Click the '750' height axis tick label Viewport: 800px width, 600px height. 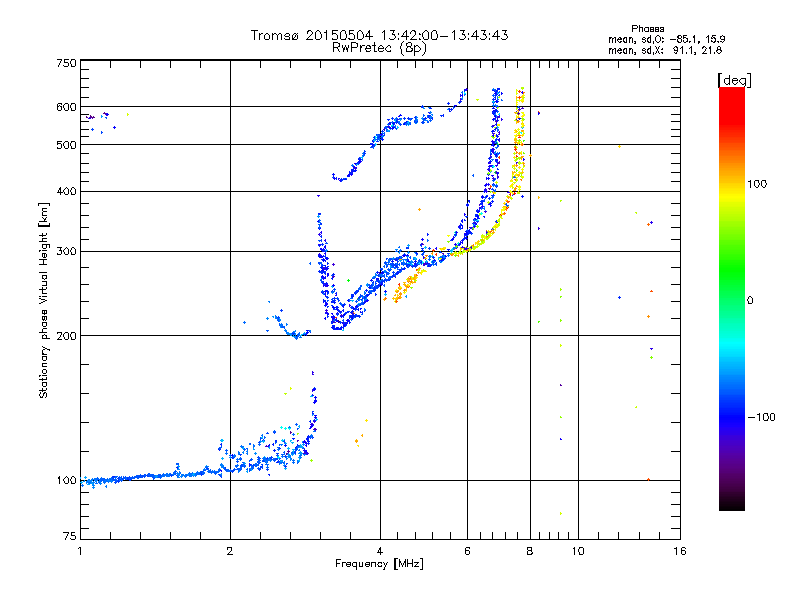[66, 63]
